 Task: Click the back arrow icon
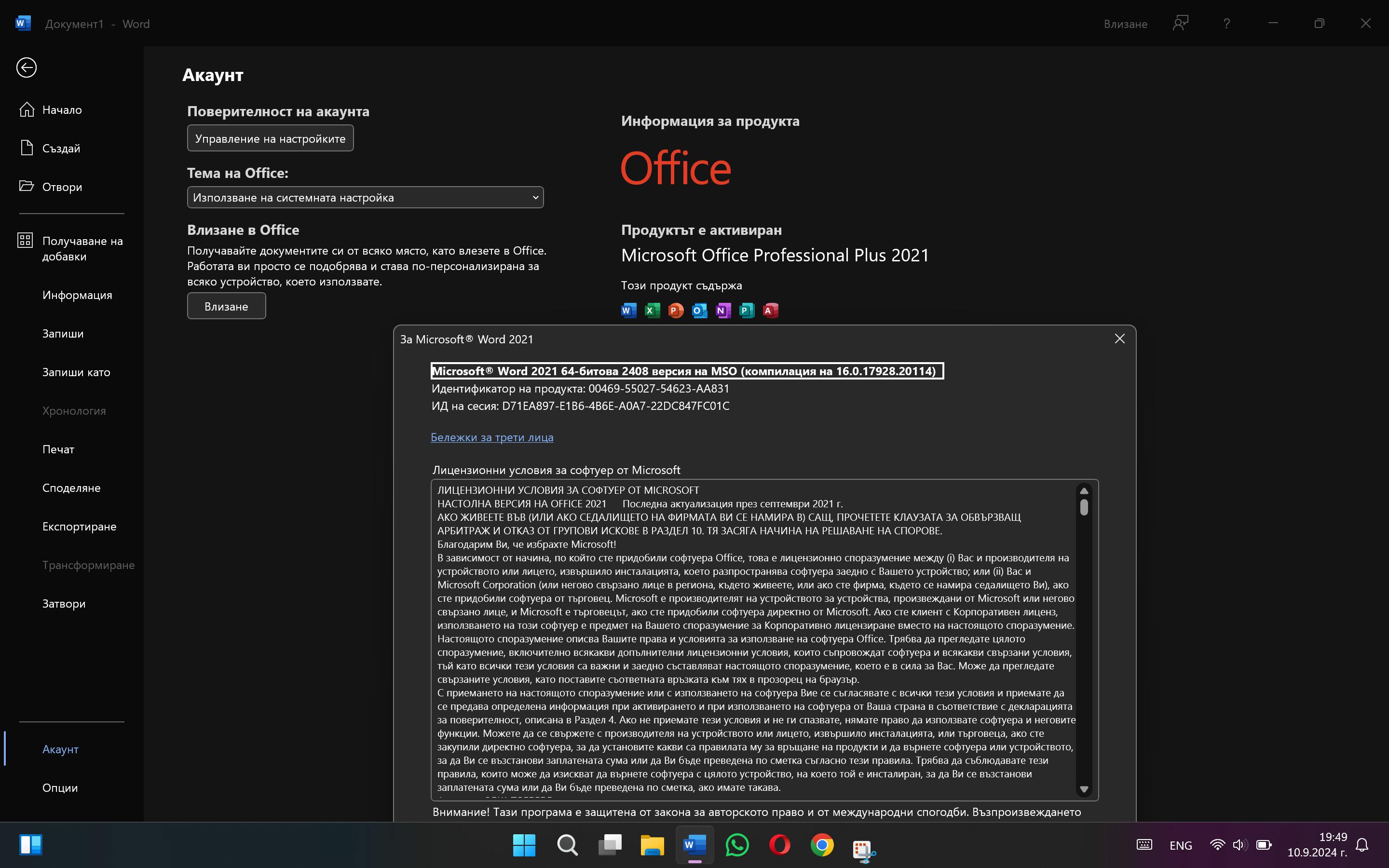click(x=27, y=68)
